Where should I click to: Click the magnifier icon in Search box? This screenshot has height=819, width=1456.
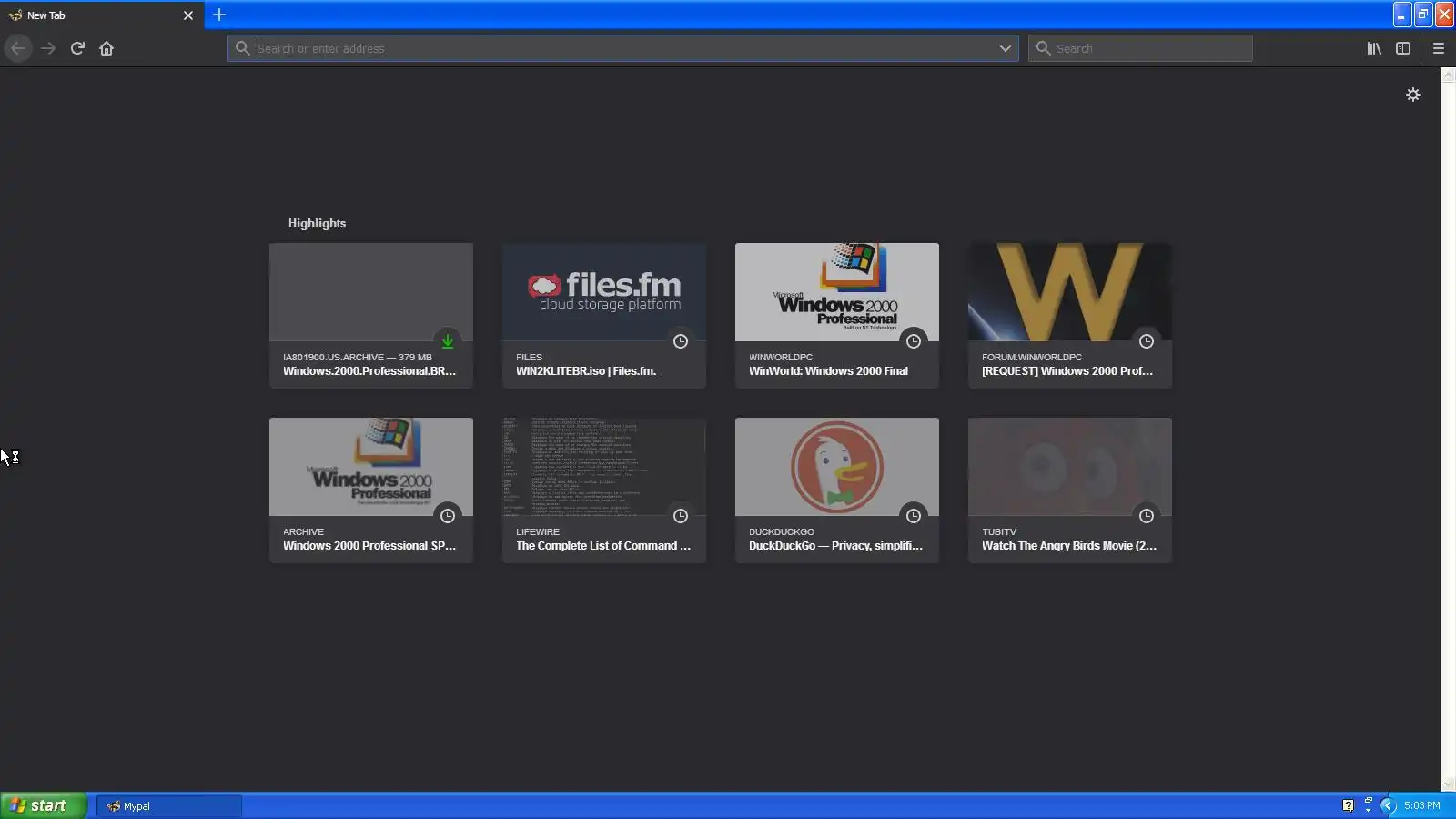point(1043,48)
